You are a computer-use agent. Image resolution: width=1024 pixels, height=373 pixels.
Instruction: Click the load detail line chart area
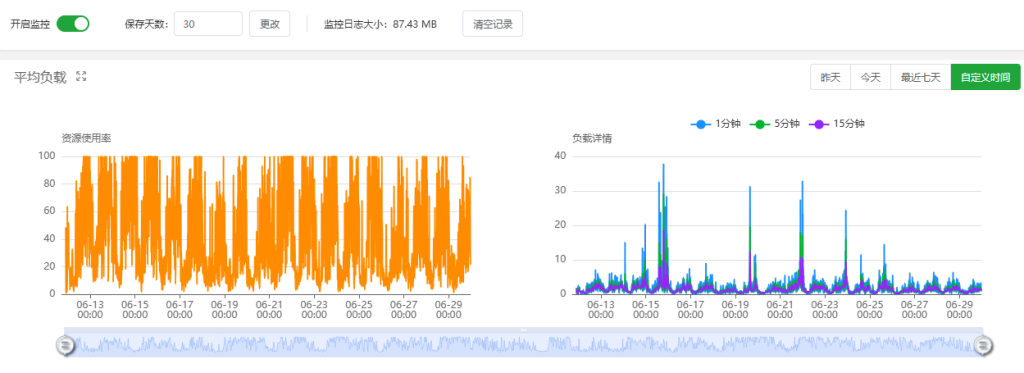click(777, 225)
